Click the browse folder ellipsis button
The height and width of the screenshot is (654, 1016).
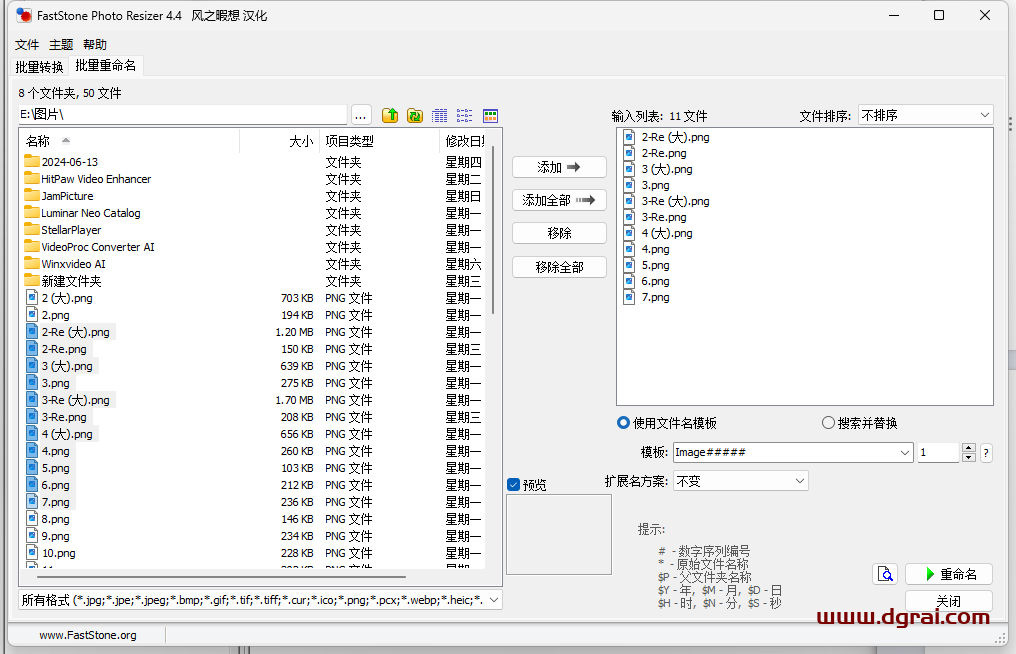(361, 116)
